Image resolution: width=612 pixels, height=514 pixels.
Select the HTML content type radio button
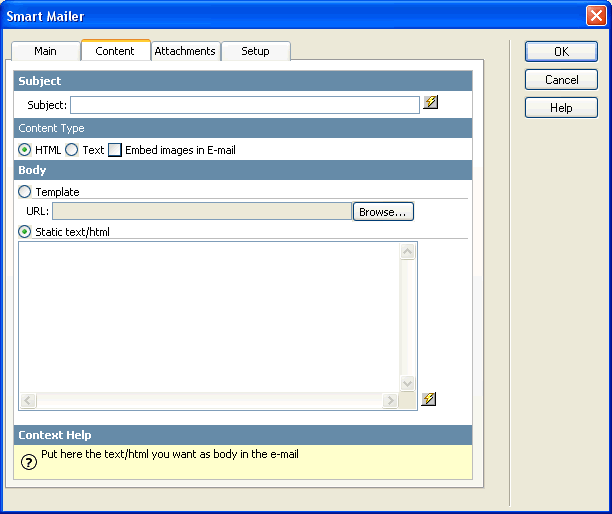(25, 149)
